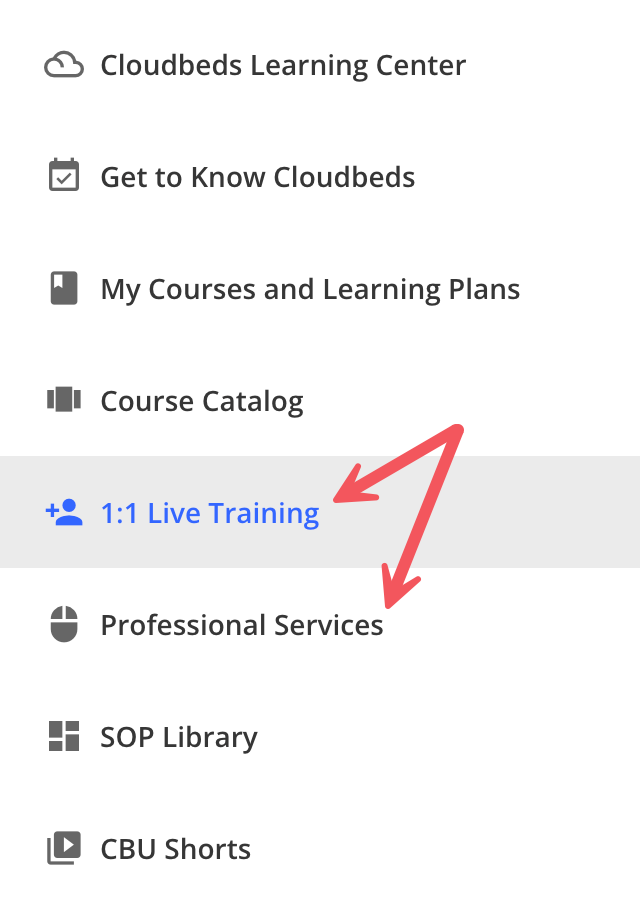Click the cloud icon beside Cloudbeds Learning Center
Image resolution: width=640 pixels, height=910 pixels.
(x=64, y=66)
